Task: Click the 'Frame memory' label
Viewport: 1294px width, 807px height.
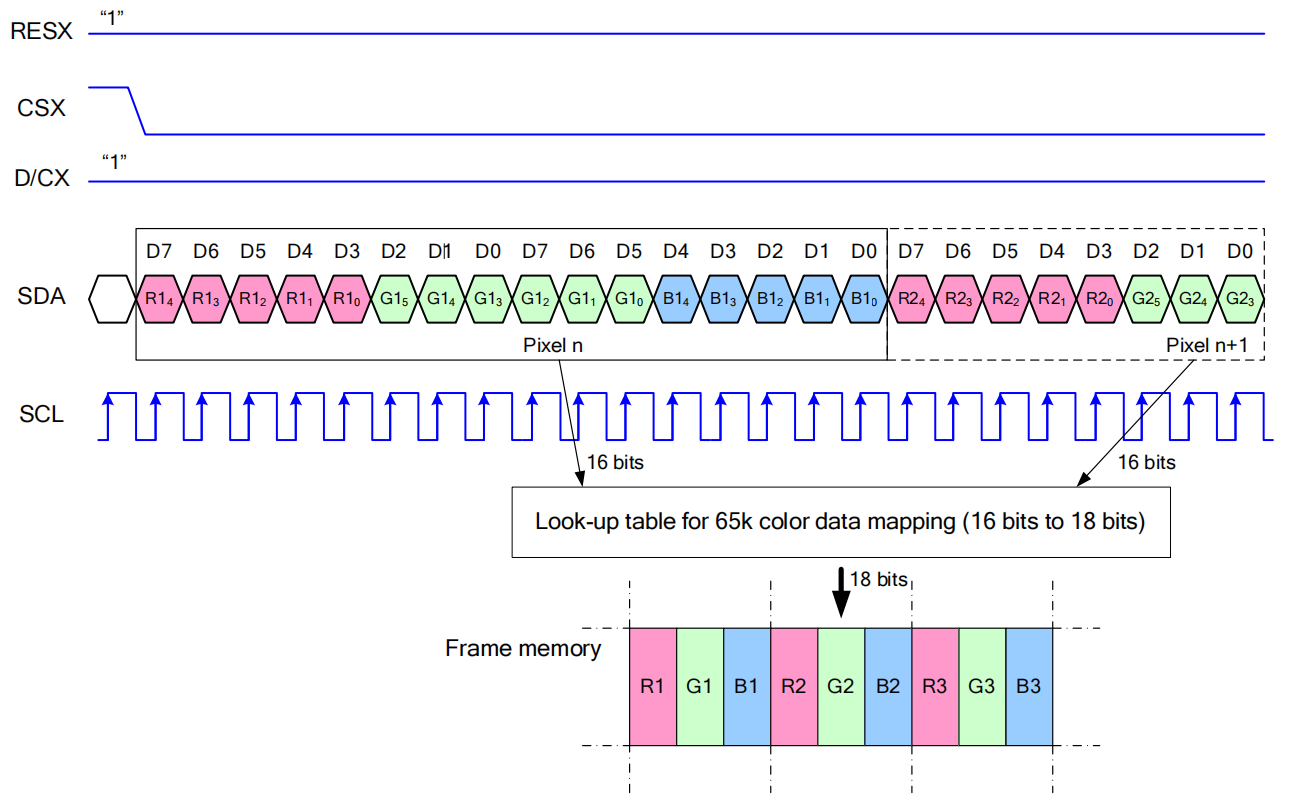Action: 523,648
